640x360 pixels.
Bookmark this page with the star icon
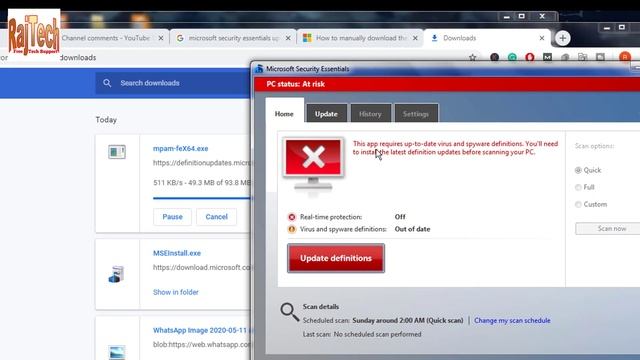(x=473, y=58)
